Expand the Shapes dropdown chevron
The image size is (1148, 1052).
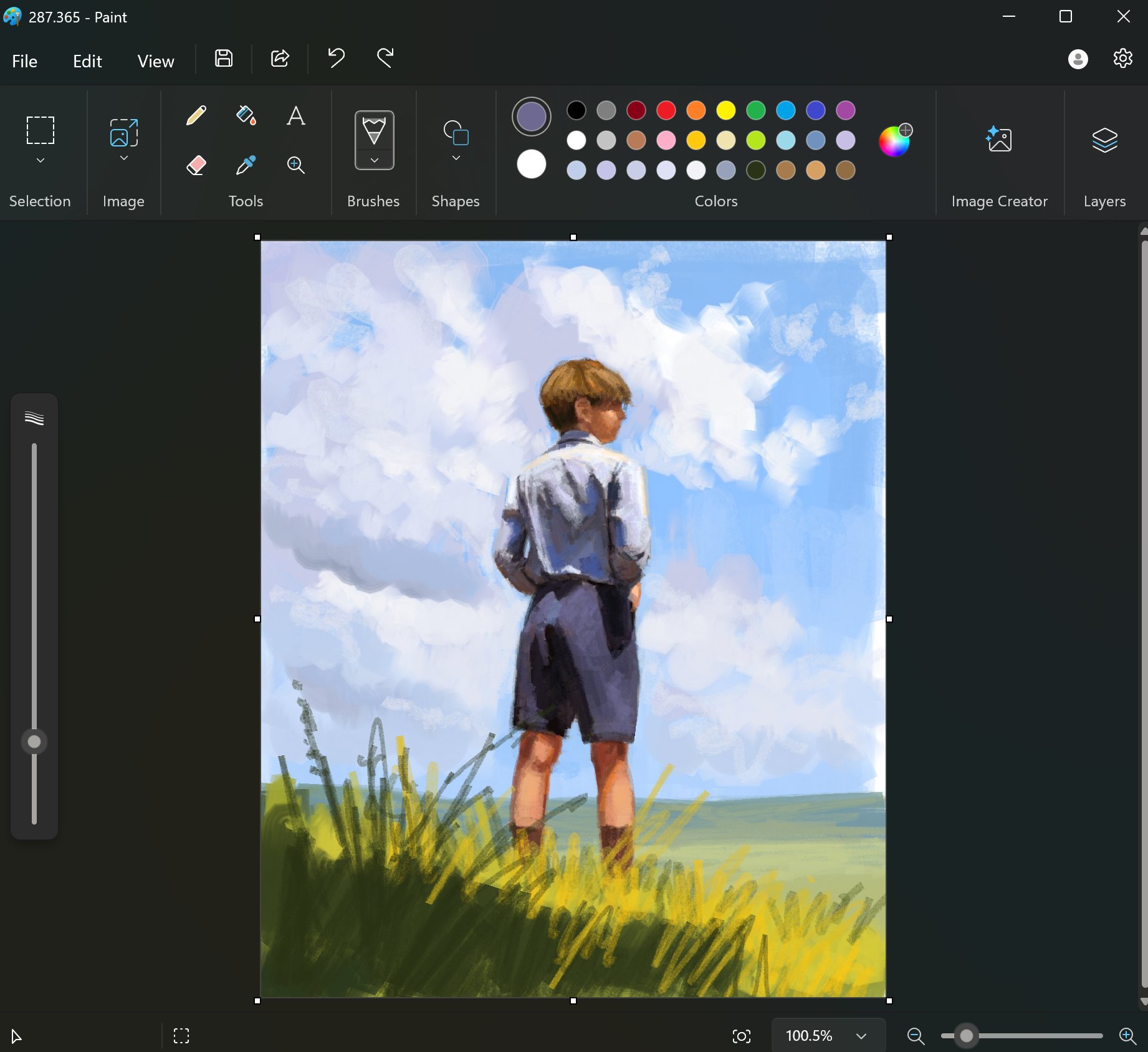coord(456,158)
